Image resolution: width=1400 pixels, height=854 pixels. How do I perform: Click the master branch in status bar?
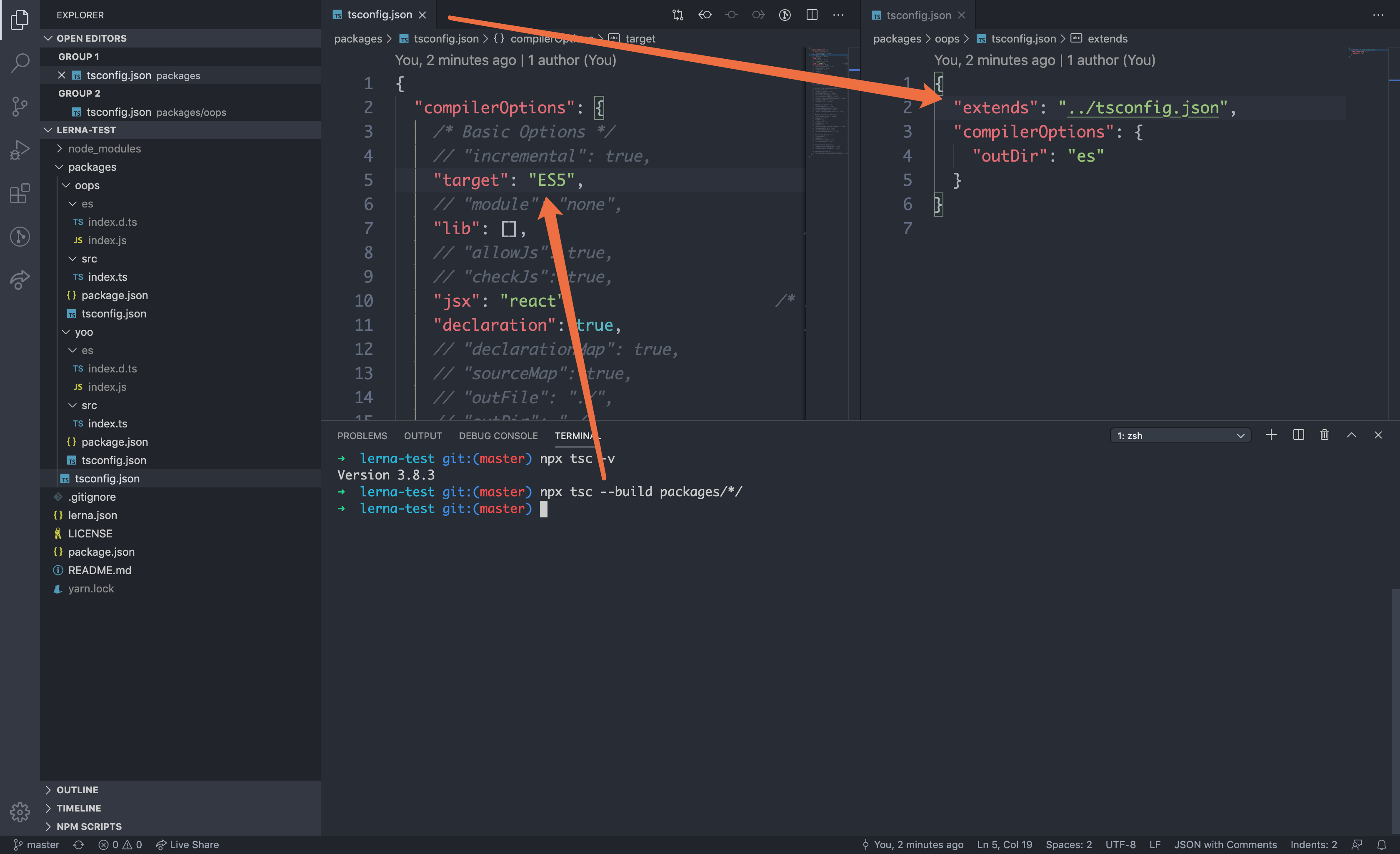tap(36, 844)
